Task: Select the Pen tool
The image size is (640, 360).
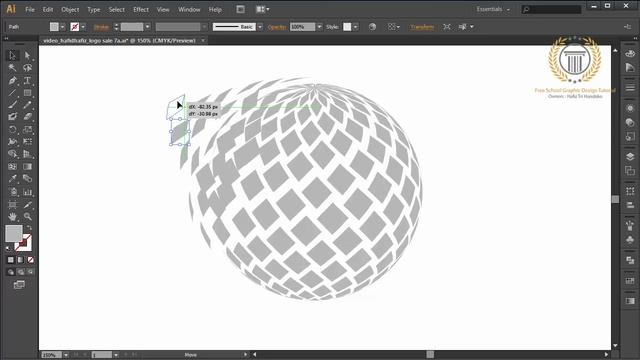Action: [12, 80]
